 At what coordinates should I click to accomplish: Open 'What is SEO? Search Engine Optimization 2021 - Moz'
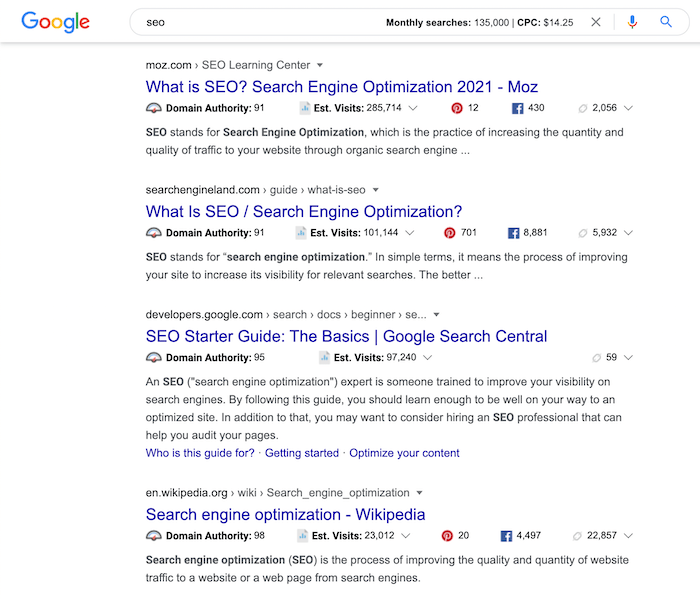(342, 87)
